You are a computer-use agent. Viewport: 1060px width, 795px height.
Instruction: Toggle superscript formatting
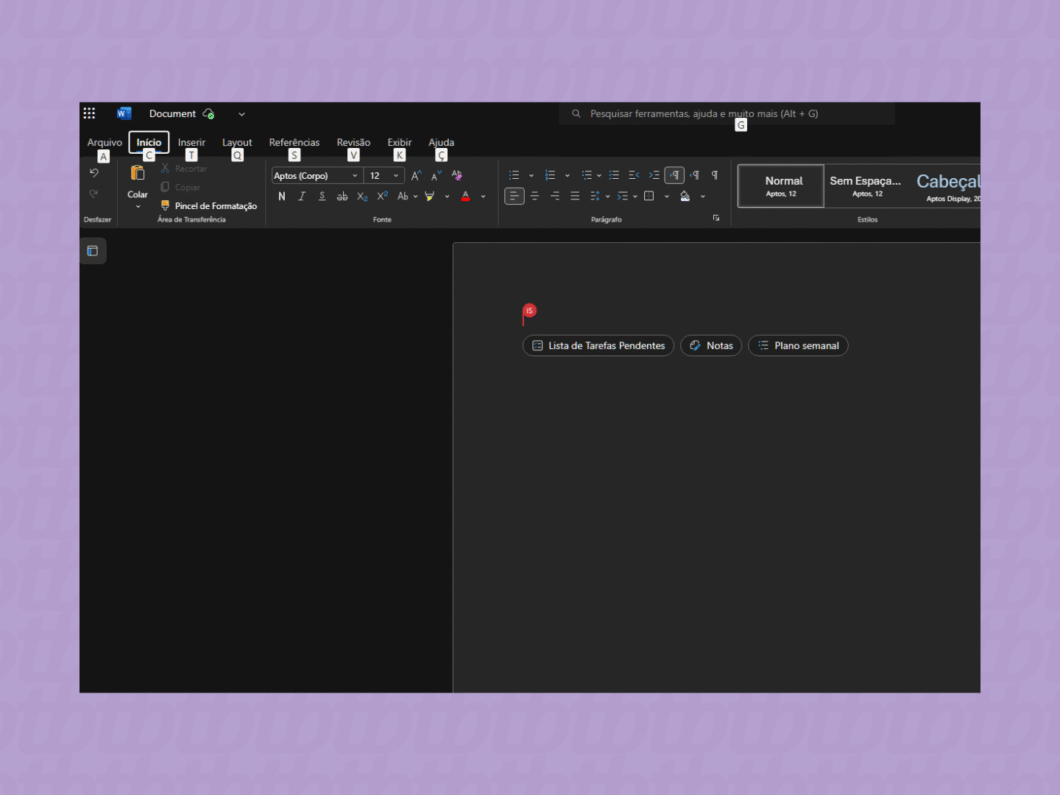coord(382,197)
